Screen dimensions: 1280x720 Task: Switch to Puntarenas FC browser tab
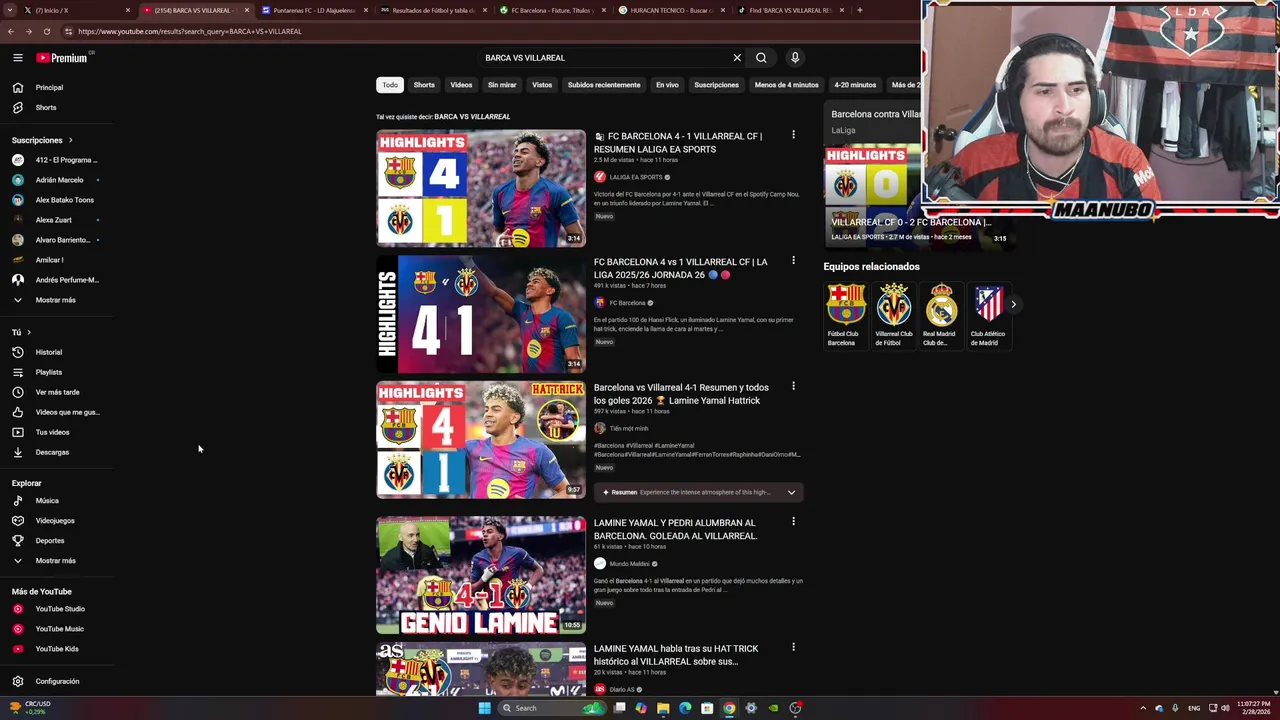click(314, 10)
